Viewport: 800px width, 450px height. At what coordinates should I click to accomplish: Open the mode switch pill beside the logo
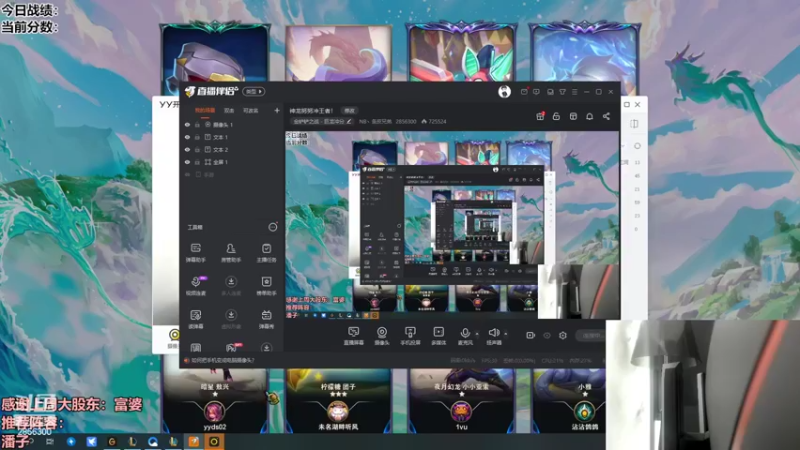[254, 92]
